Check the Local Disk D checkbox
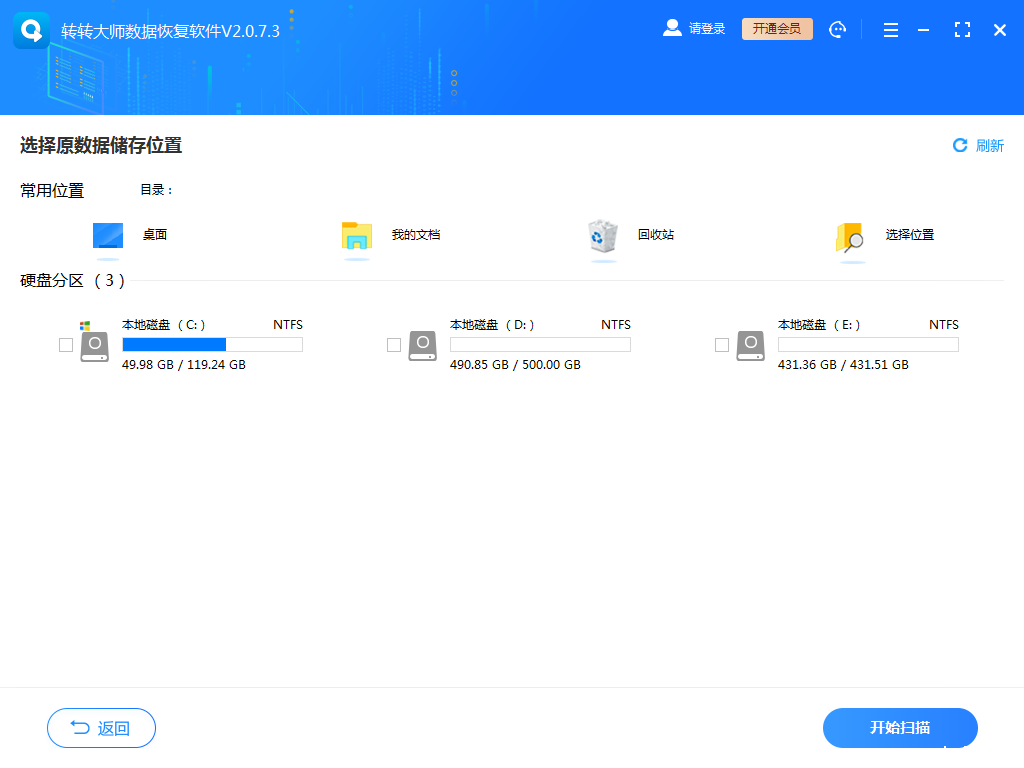This screenshot has width=1024, height=768. click(394, 344)
